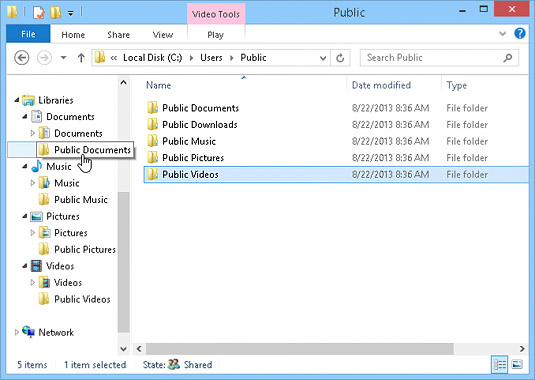Select the Documents library icon

[x=37, y=117]
